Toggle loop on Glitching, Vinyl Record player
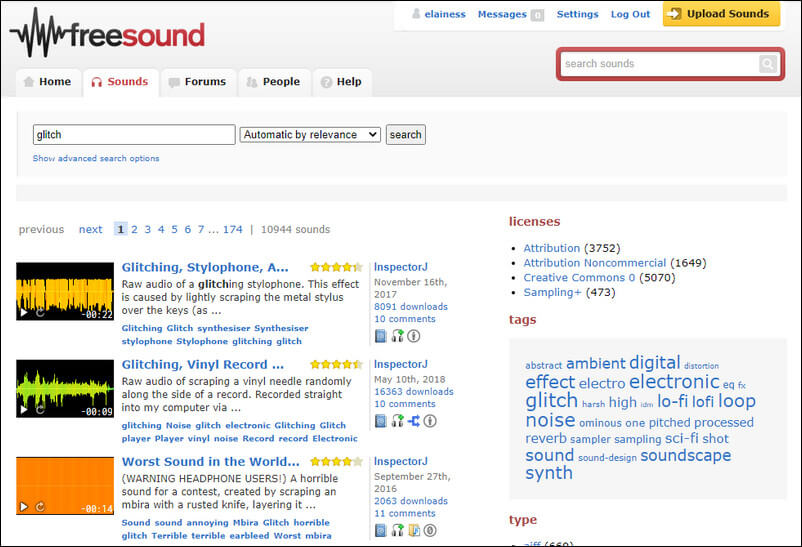The image size is (802, 547). pyautogui.click(x=40, y=409)
